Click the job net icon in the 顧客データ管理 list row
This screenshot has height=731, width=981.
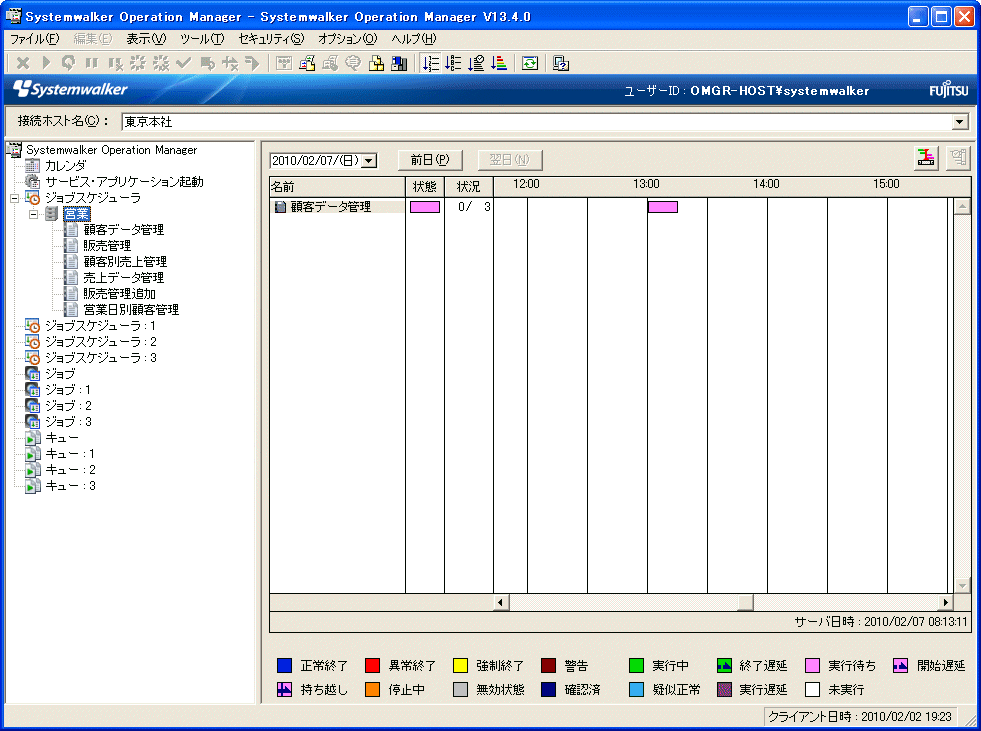280,207
